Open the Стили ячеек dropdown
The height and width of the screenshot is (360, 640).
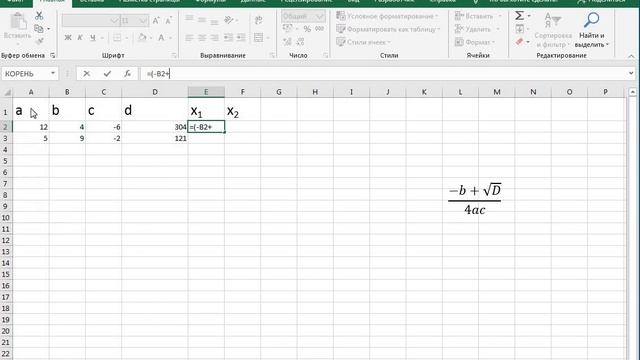coord(363,42)
